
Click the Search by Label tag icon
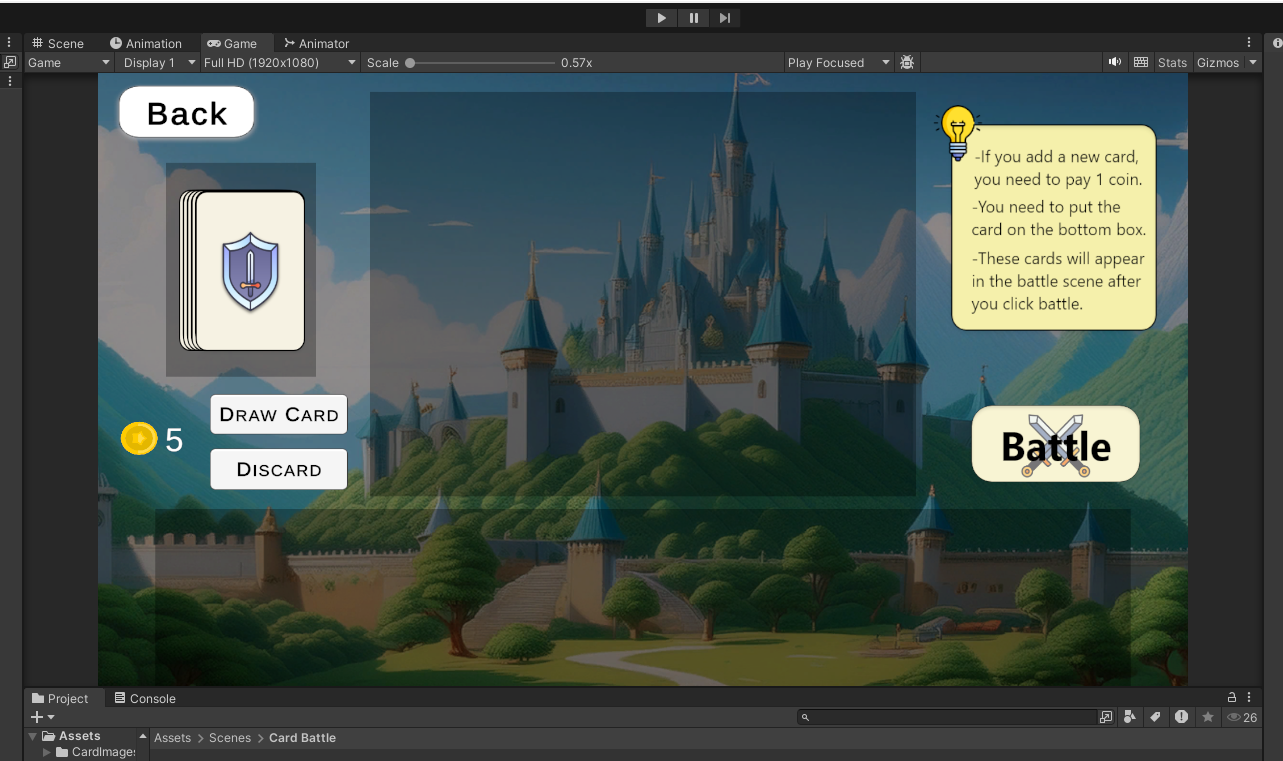[x=1155, y=717]
